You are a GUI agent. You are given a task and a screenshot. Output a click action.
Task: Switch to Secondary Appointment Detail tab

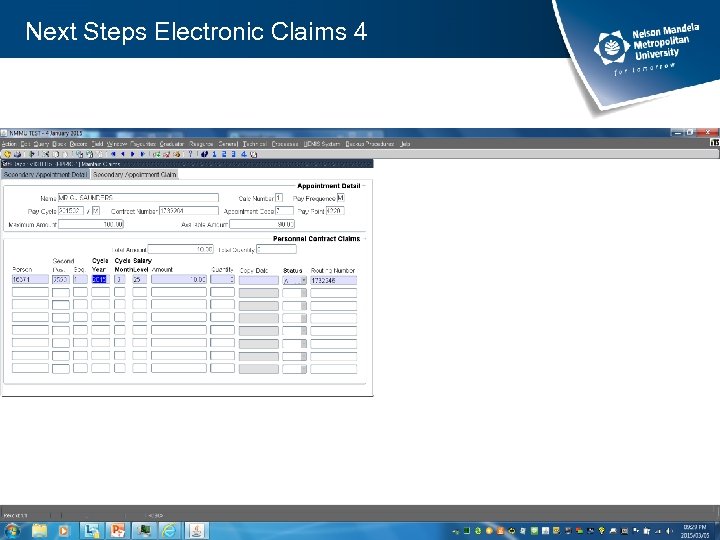tap(45, 174)
